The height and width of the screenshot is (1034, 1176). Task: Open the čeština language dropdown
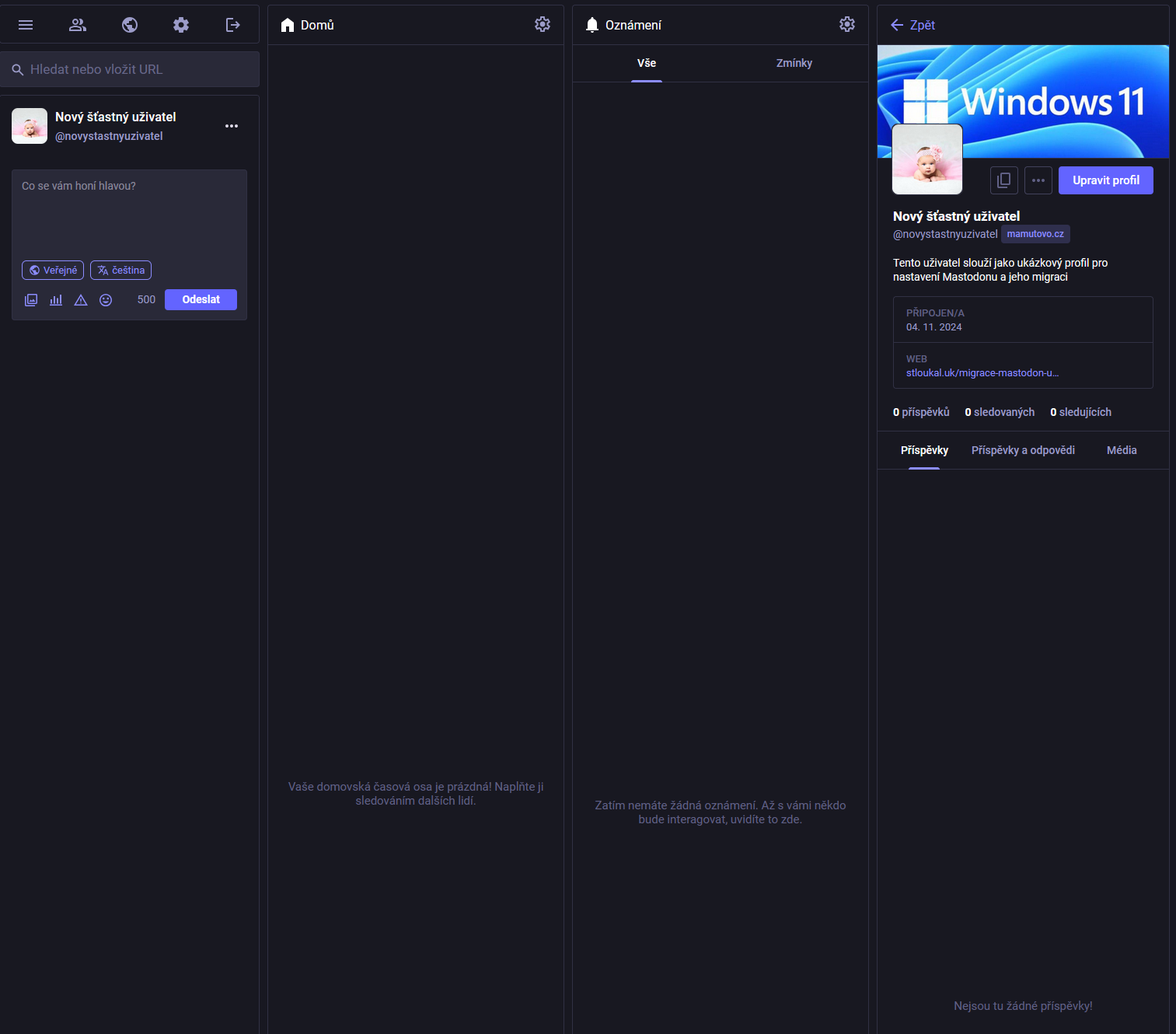point(120,271)
